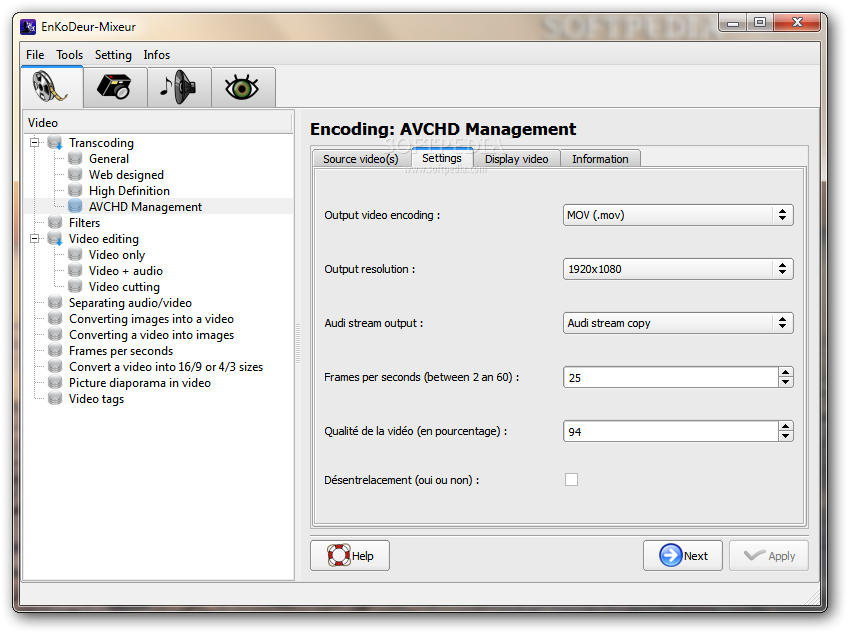Click the icon beside Video tags
The image size is (848, 633).
(55, 399)
